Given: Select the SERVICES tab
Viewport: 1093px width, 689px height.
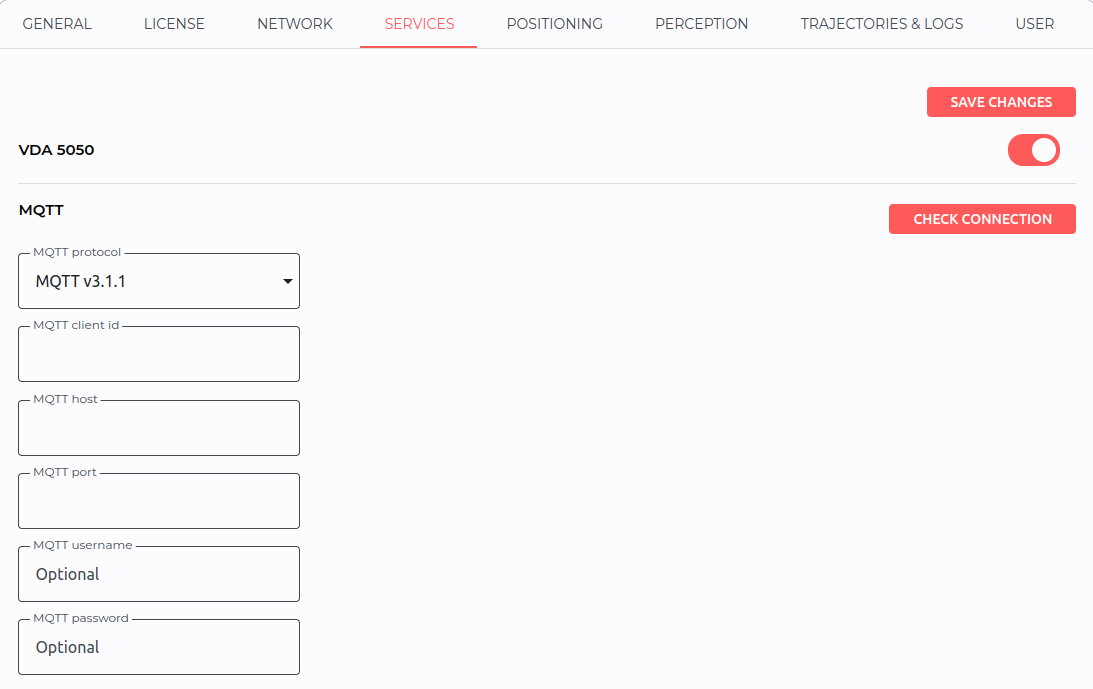Looking at the screenshot, I should click(x=419, y=24).
